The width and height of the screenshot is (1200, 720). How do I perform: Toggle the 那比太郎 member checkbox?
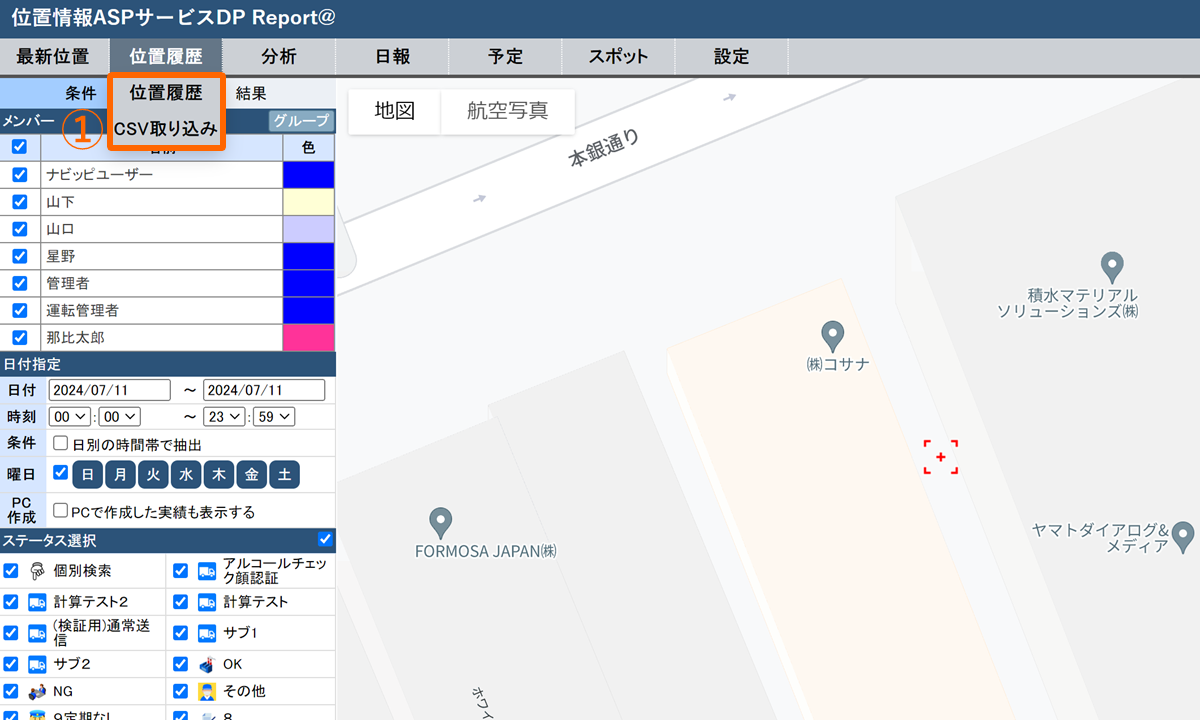[19, 337]
